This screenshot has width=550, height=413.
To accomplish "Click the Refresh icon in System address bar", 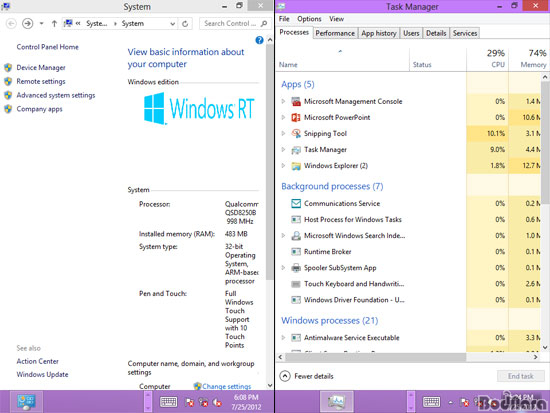I will pos(185,24).
